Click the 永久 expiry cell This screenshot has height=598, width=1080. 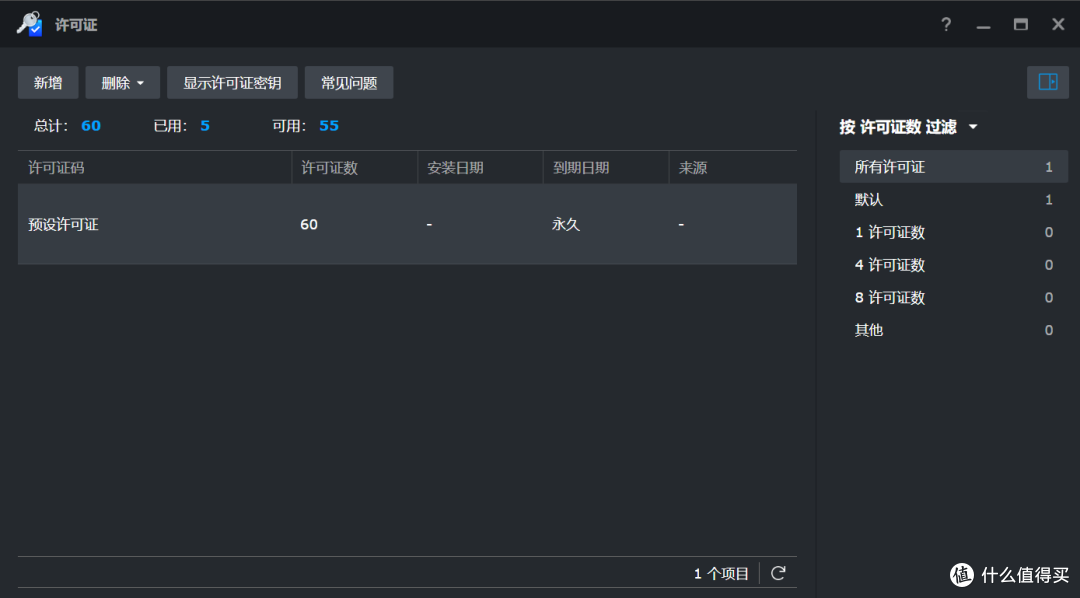pos(566,225)
